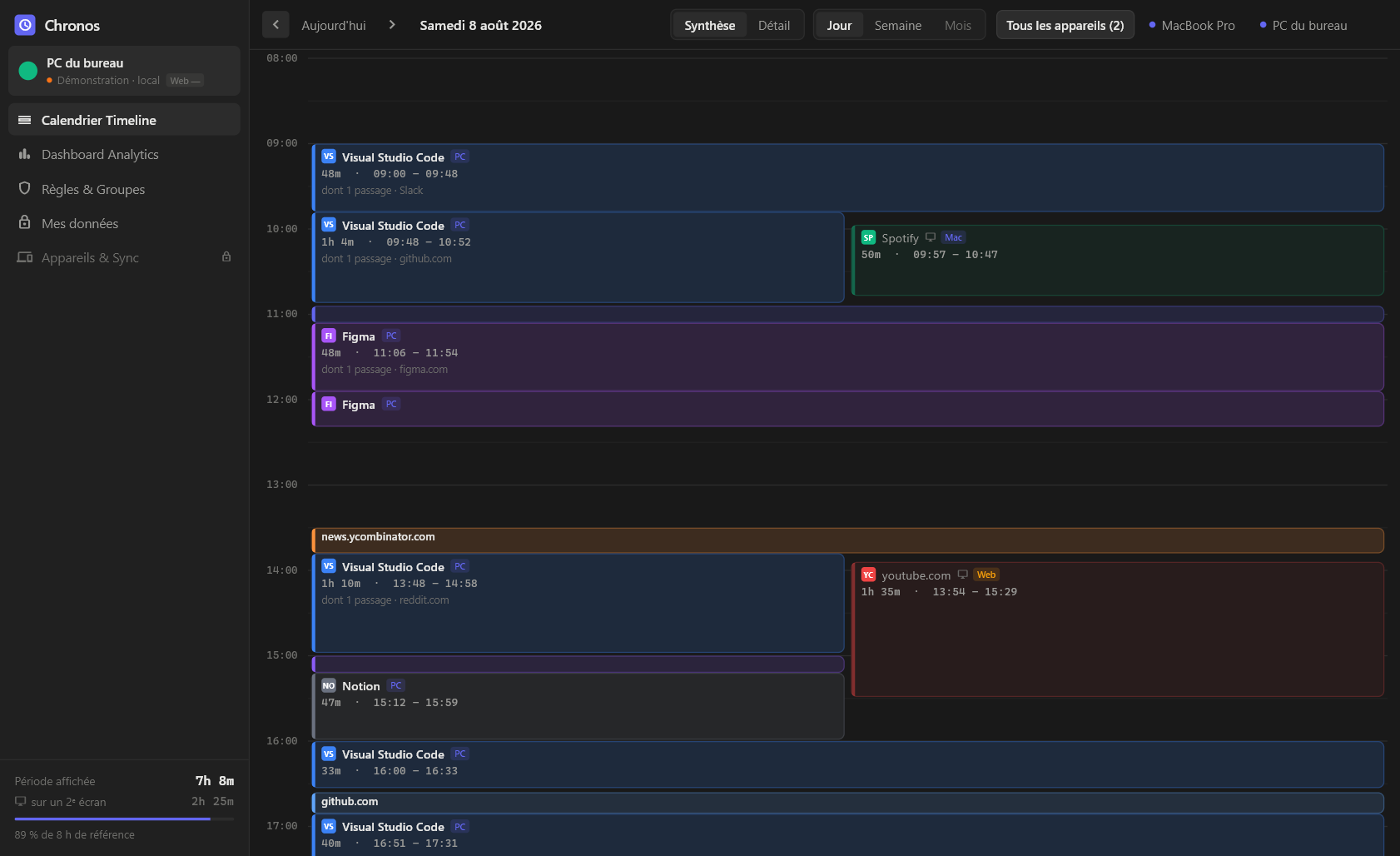Click the padlock icon beside Mes données

tap(25, 222)
